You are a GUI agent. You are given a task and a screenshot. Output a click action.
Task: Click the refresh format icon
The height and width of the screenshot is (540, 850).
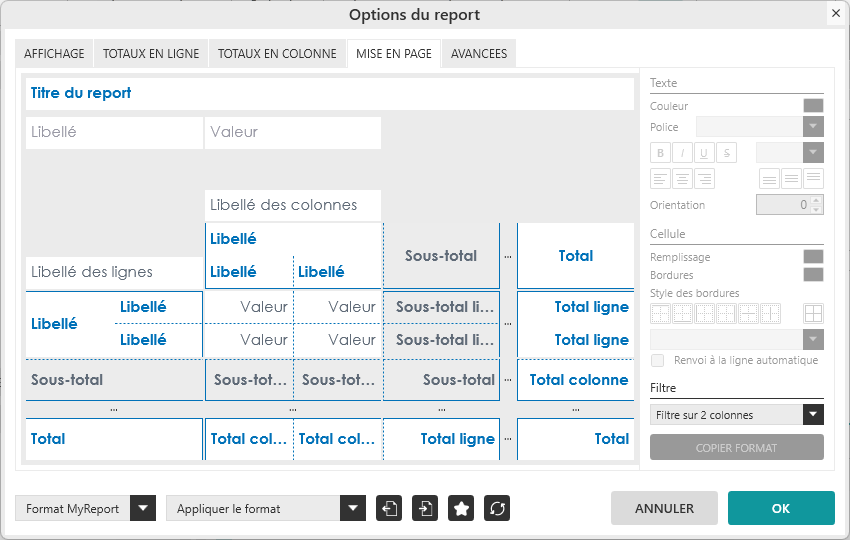[497, 508]
